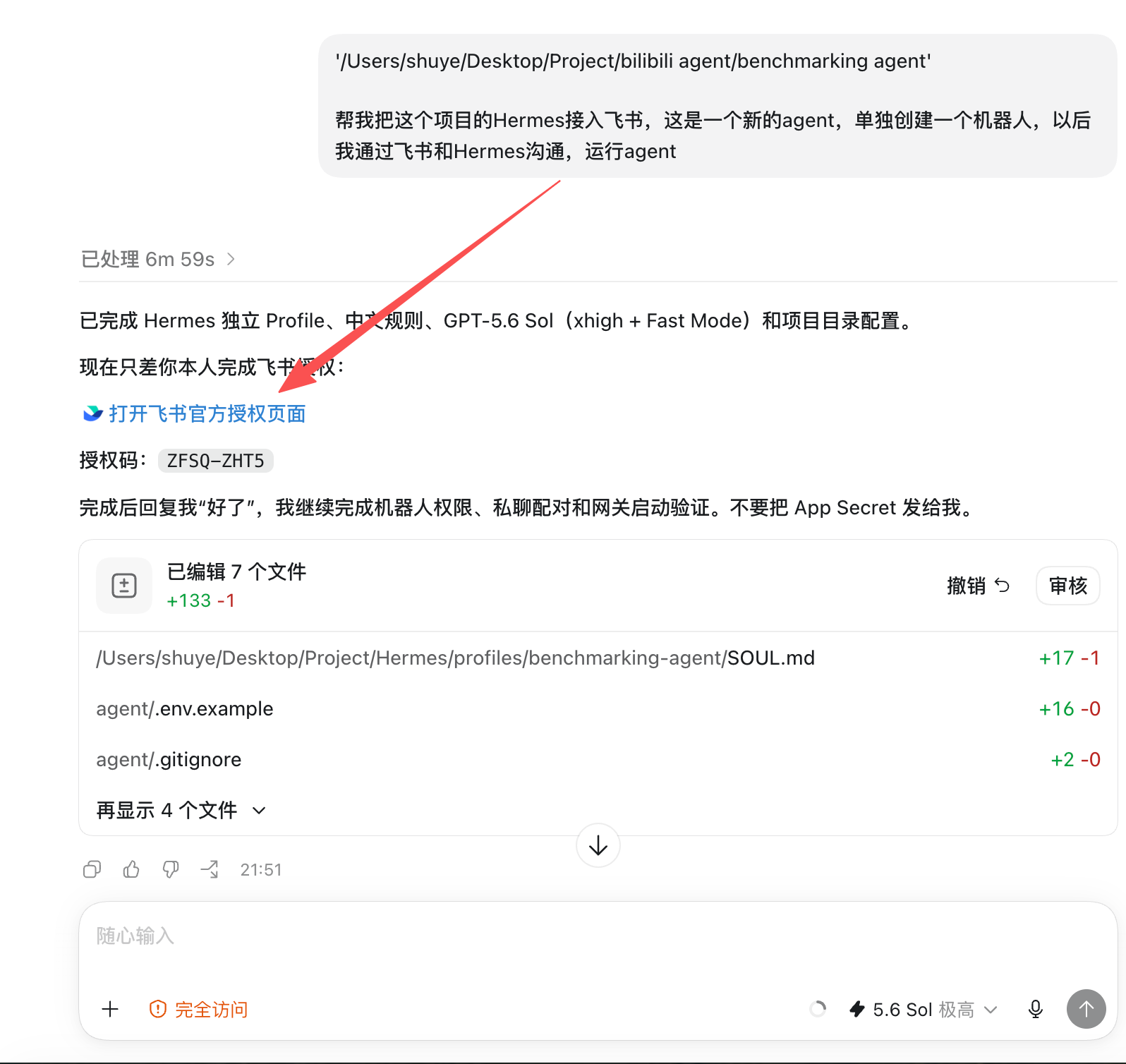Viewport: 1126px width, 1064px height.
Task: Copy the response with the copy icon
Action: pos(92,869)
